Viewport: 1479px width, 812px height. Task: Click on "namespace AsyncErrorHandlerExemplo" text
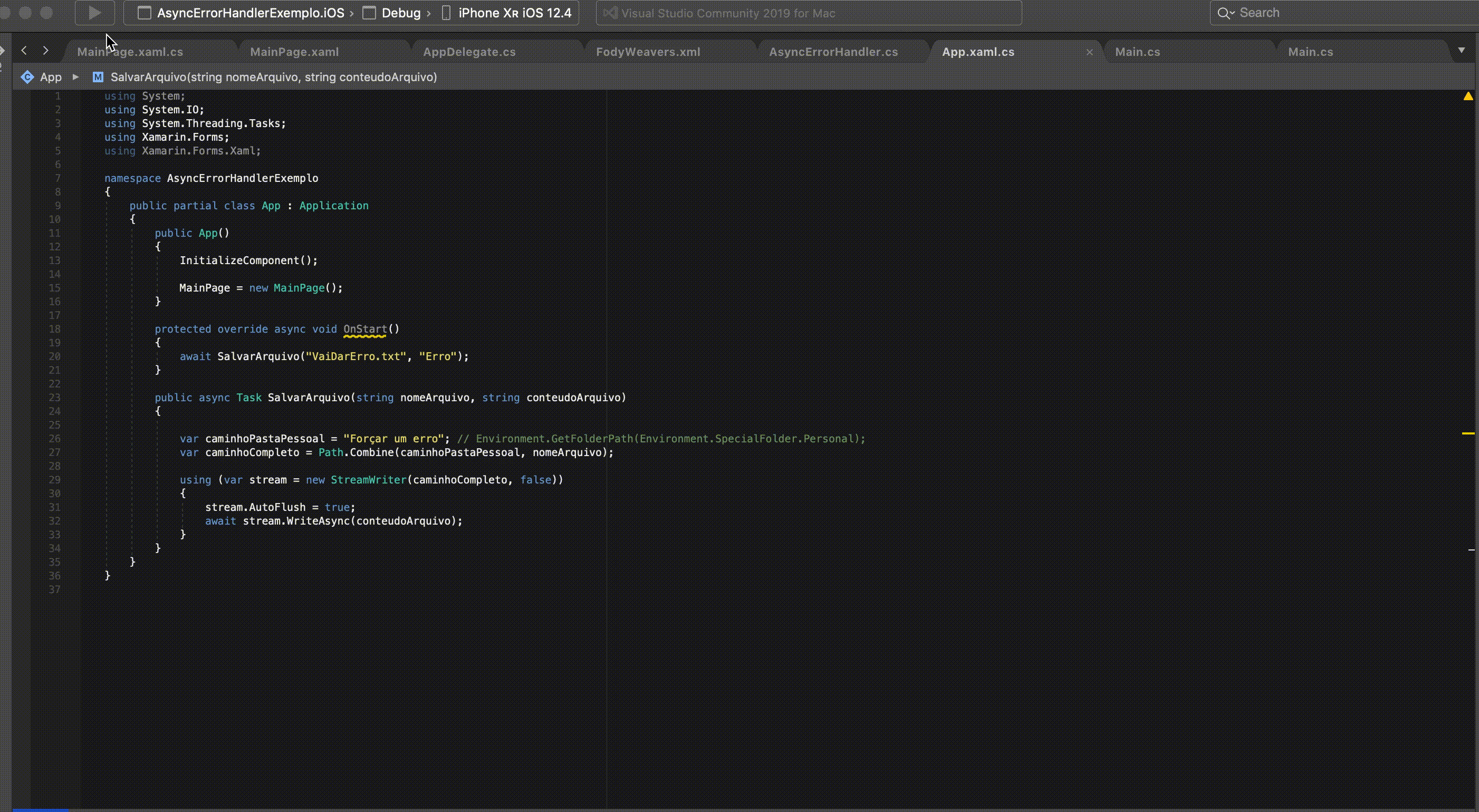(x=212, y=178)
